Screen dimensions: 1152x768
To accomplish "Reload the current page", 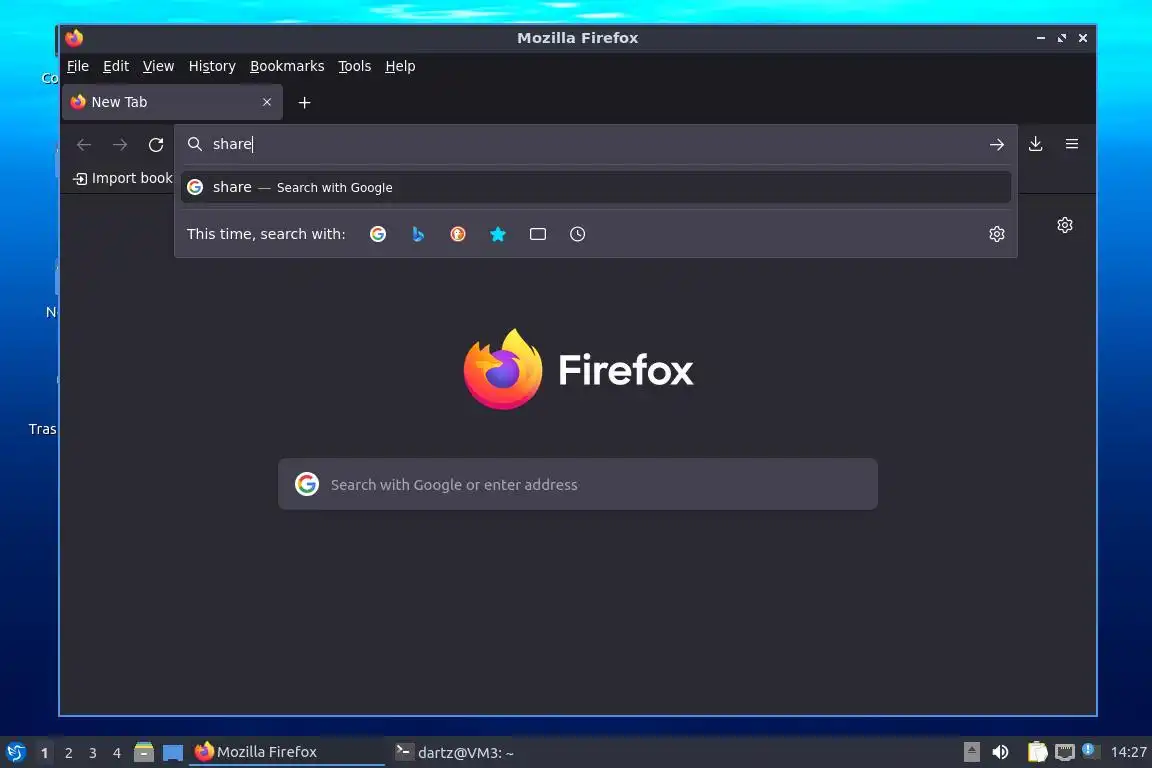I will [x=156, y=145].
